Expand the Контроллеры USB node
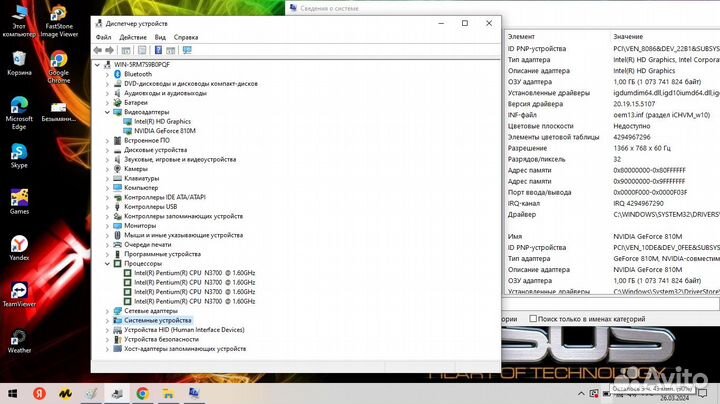This screenshot has width=720, height=404. [107, 207]
